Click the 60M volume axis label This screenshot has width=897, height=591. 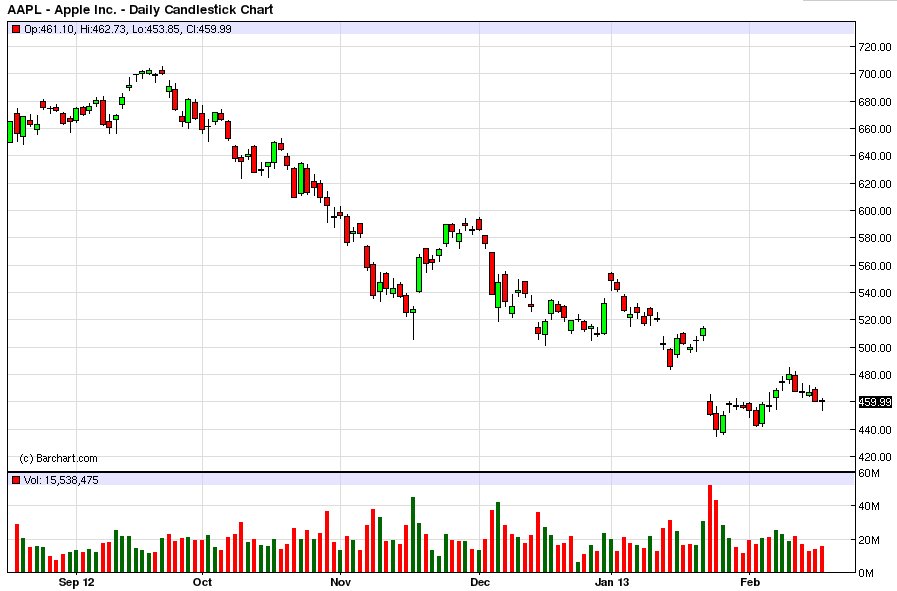(x=869, y=473)
